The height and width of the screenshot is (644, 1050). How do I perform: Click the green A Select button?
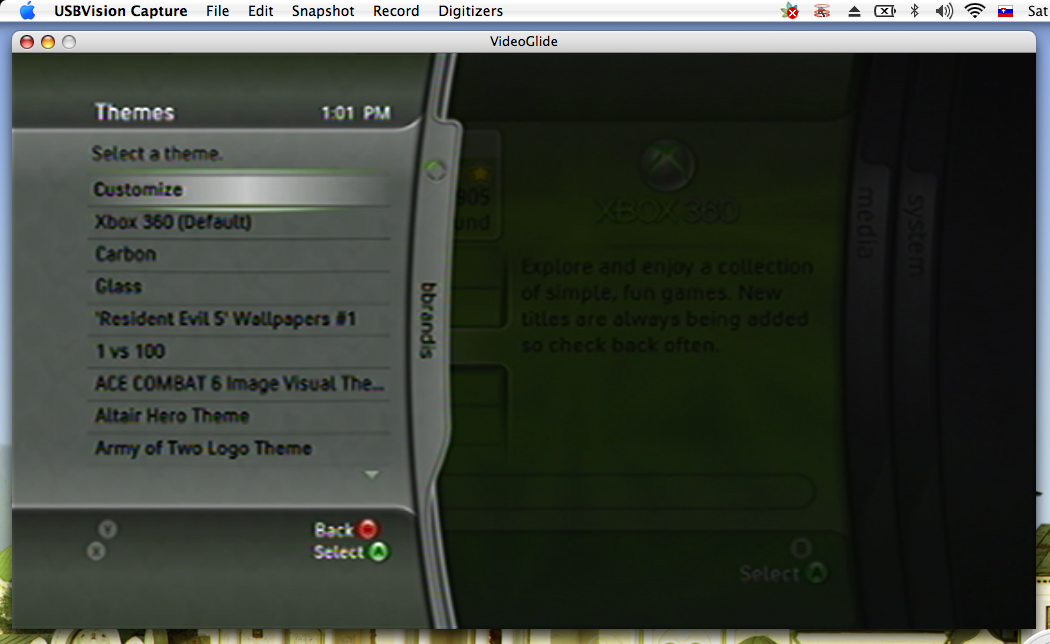tap(378, 552)
